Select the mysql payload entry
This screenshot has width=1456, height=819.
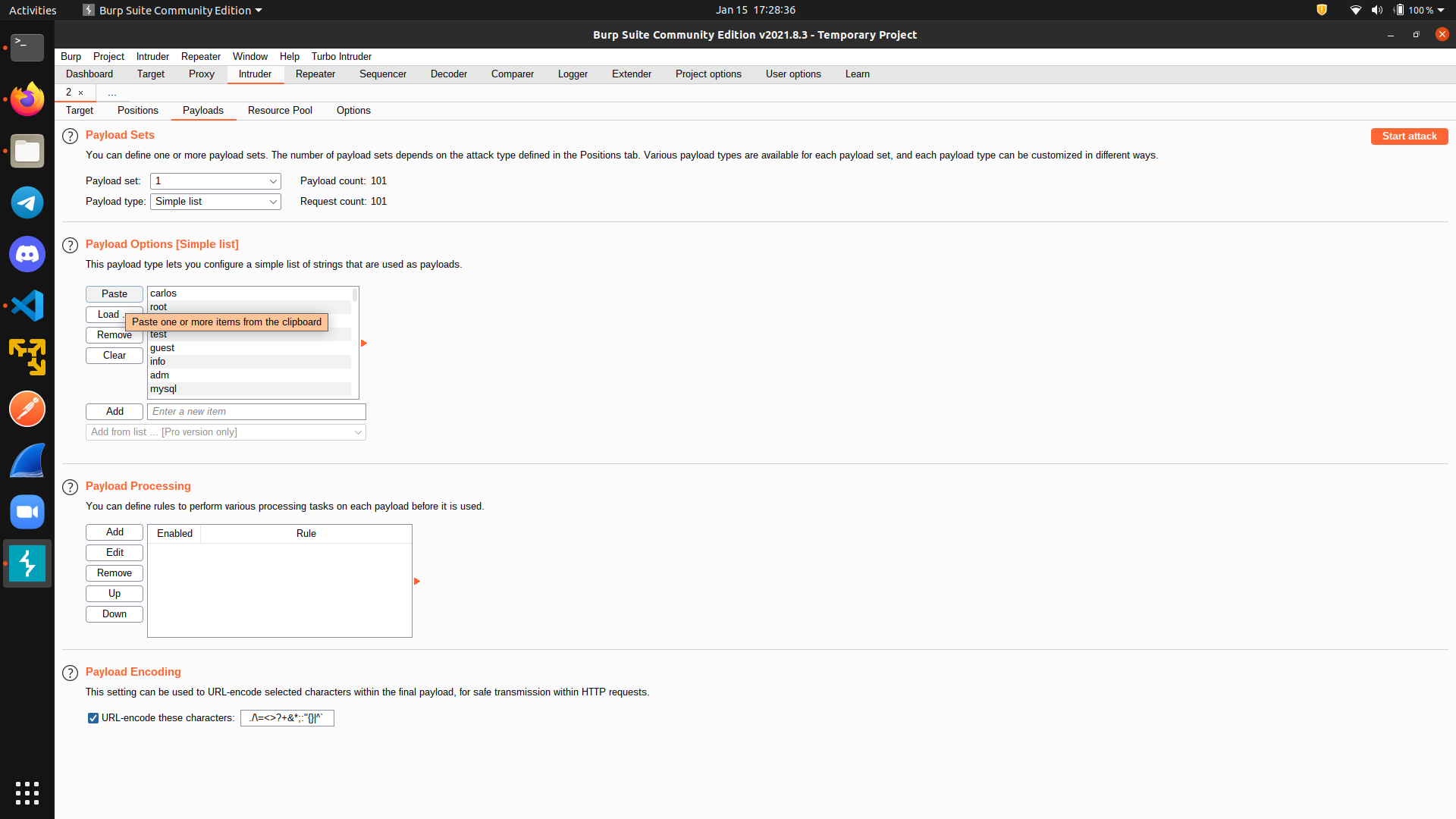tap(249, 389)
